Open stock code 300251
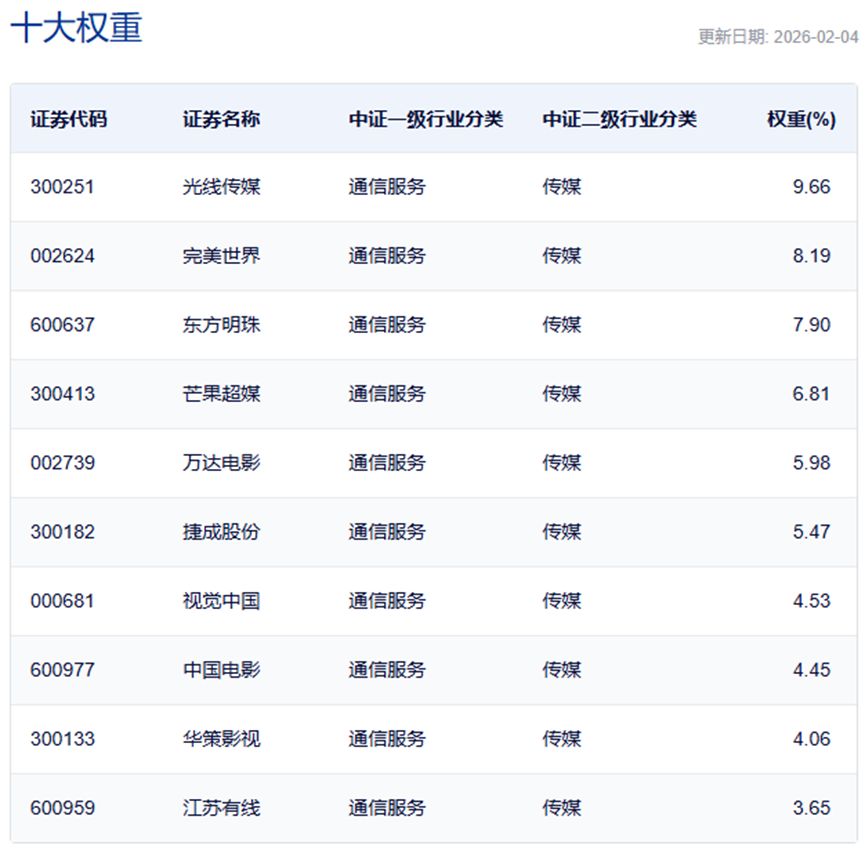 (x=62, y=187)
